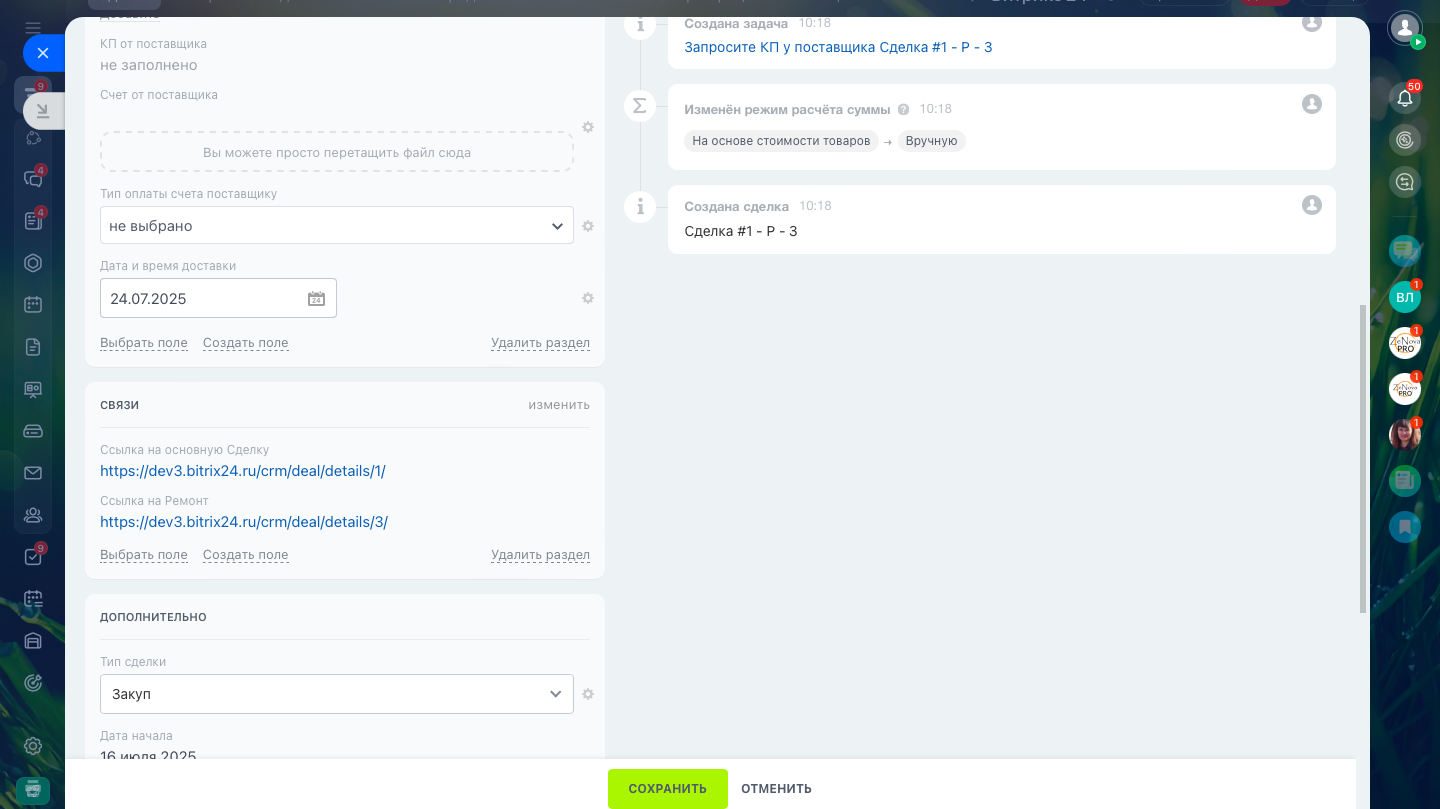Click the help question mark beside Изменён режим расчёта суммы
The width and height of the screenshot is (1440, 809).
(904, 109)
